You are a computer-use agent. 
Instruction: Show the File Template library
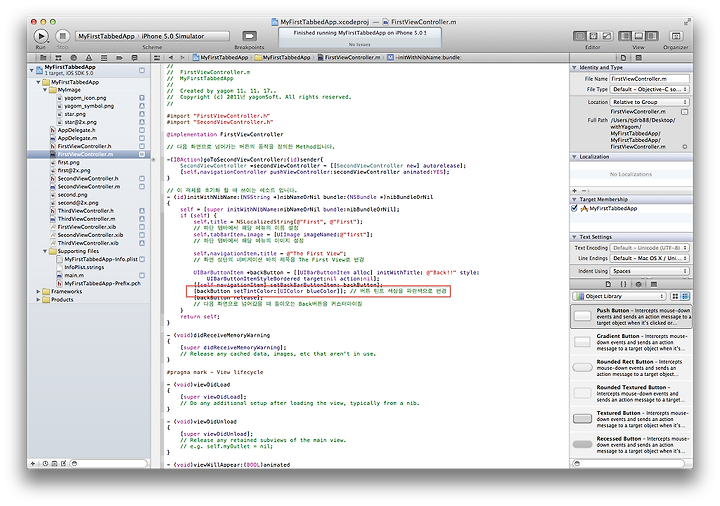[x=608, y=284]
